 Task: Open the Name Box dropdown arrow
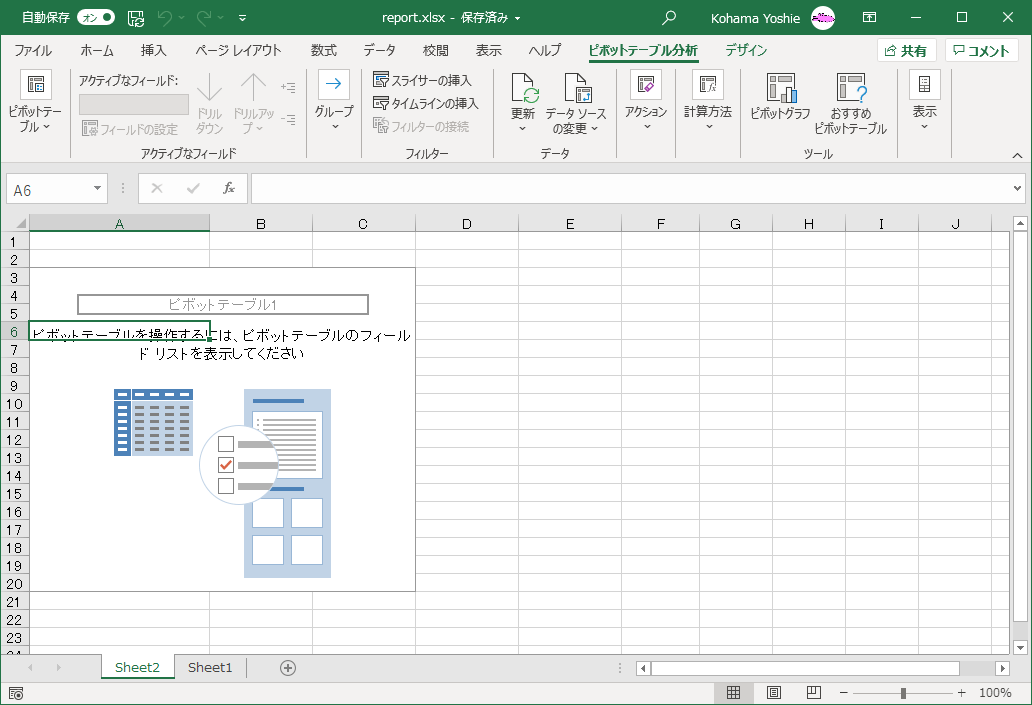(98, 188)
